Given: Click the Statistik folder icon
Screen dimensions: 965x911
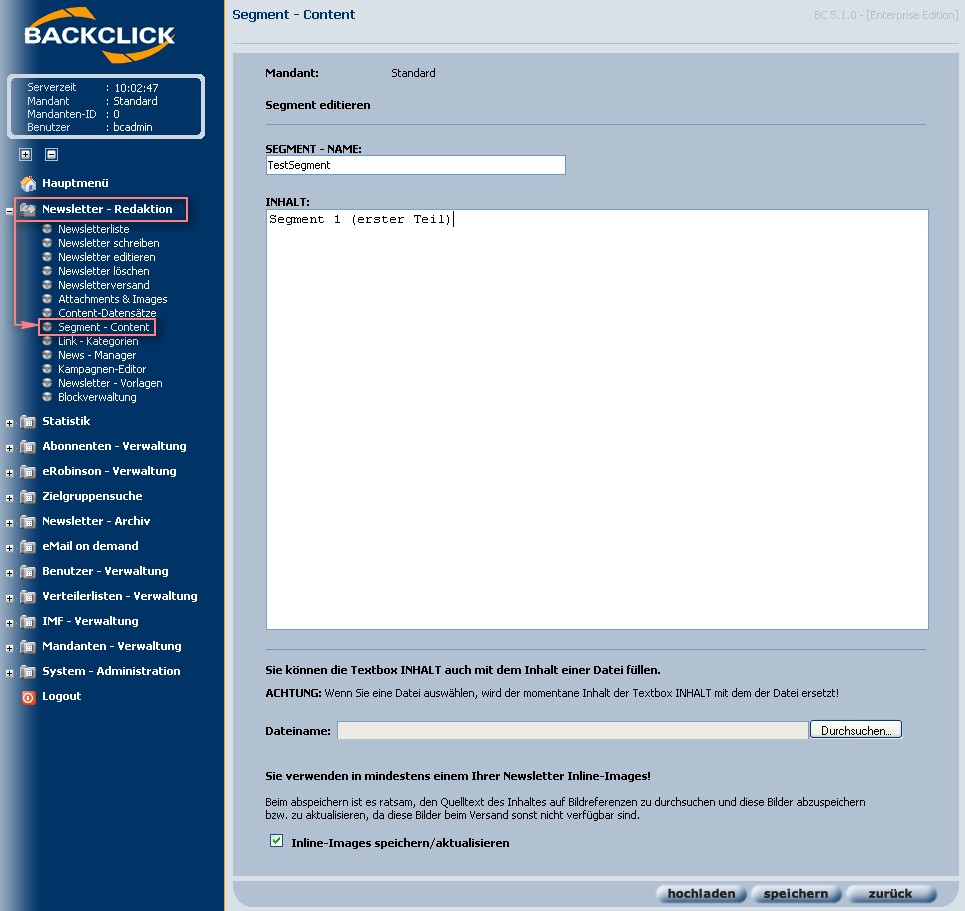Looking at the screenshot, I should coord(28,422).
